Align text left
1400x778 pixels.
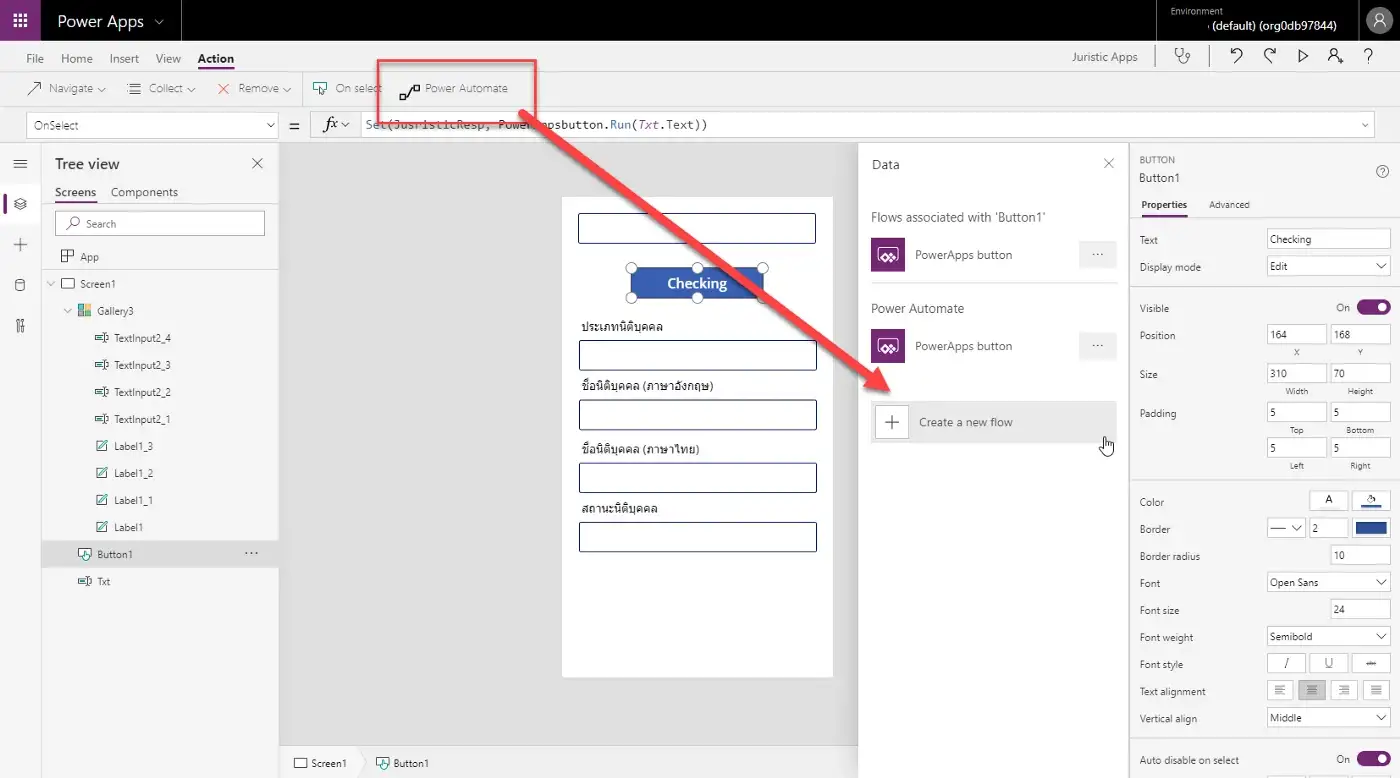coord(1282,690)
